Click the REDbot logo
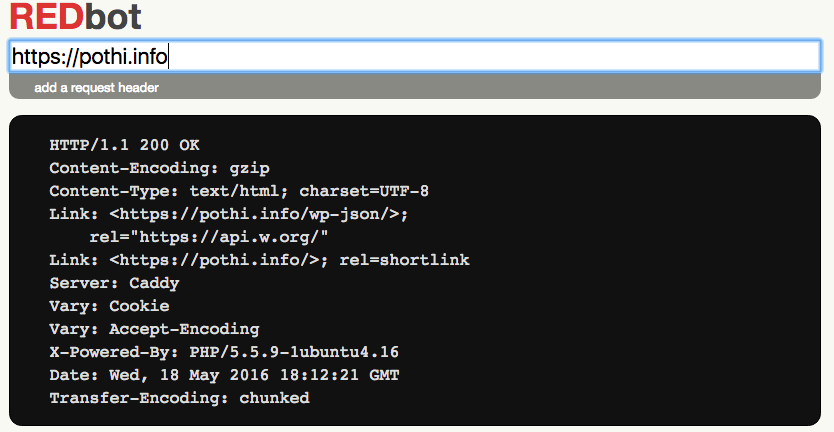The image size is (834, 432). (x=76, y=16)
